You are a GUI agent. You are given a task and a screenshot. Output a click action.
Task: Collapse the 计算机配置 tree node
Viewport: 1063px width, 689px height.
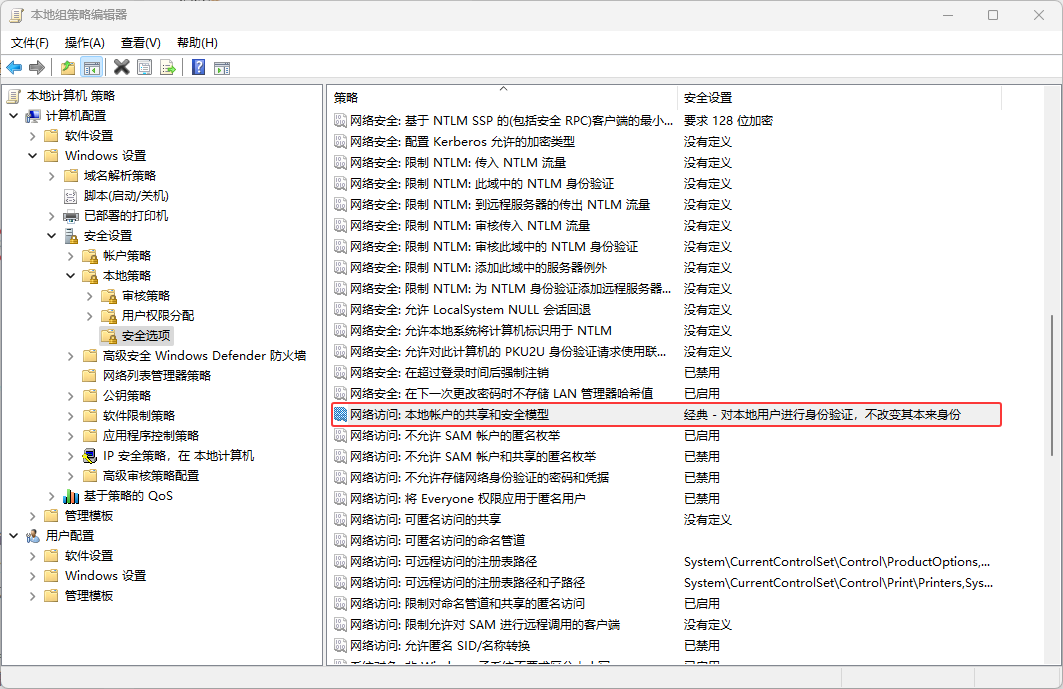13,116
